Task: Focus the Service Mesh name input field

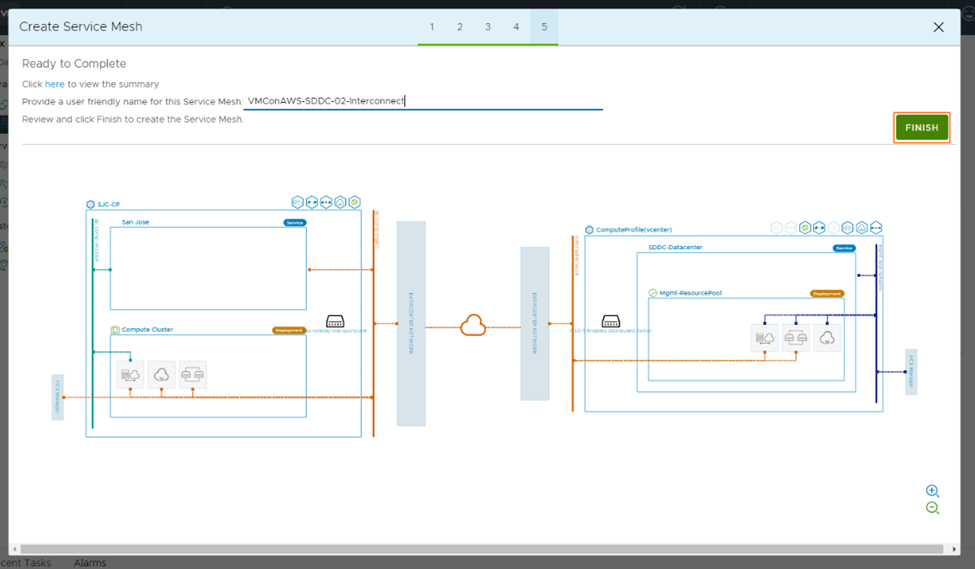Action: point(423,101)
